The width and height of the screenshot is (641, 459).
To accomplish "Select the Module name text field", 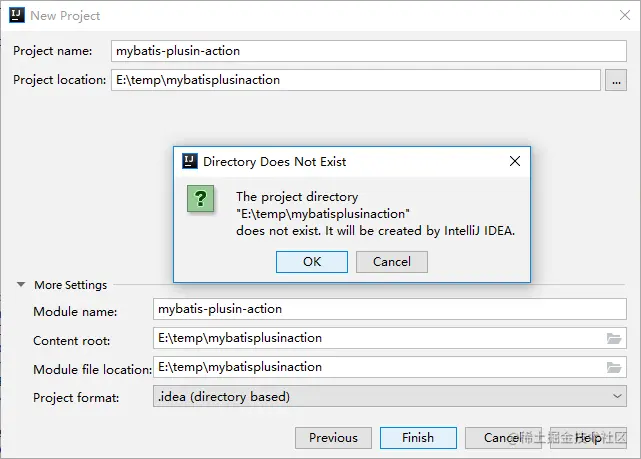I will coord(390,309).
